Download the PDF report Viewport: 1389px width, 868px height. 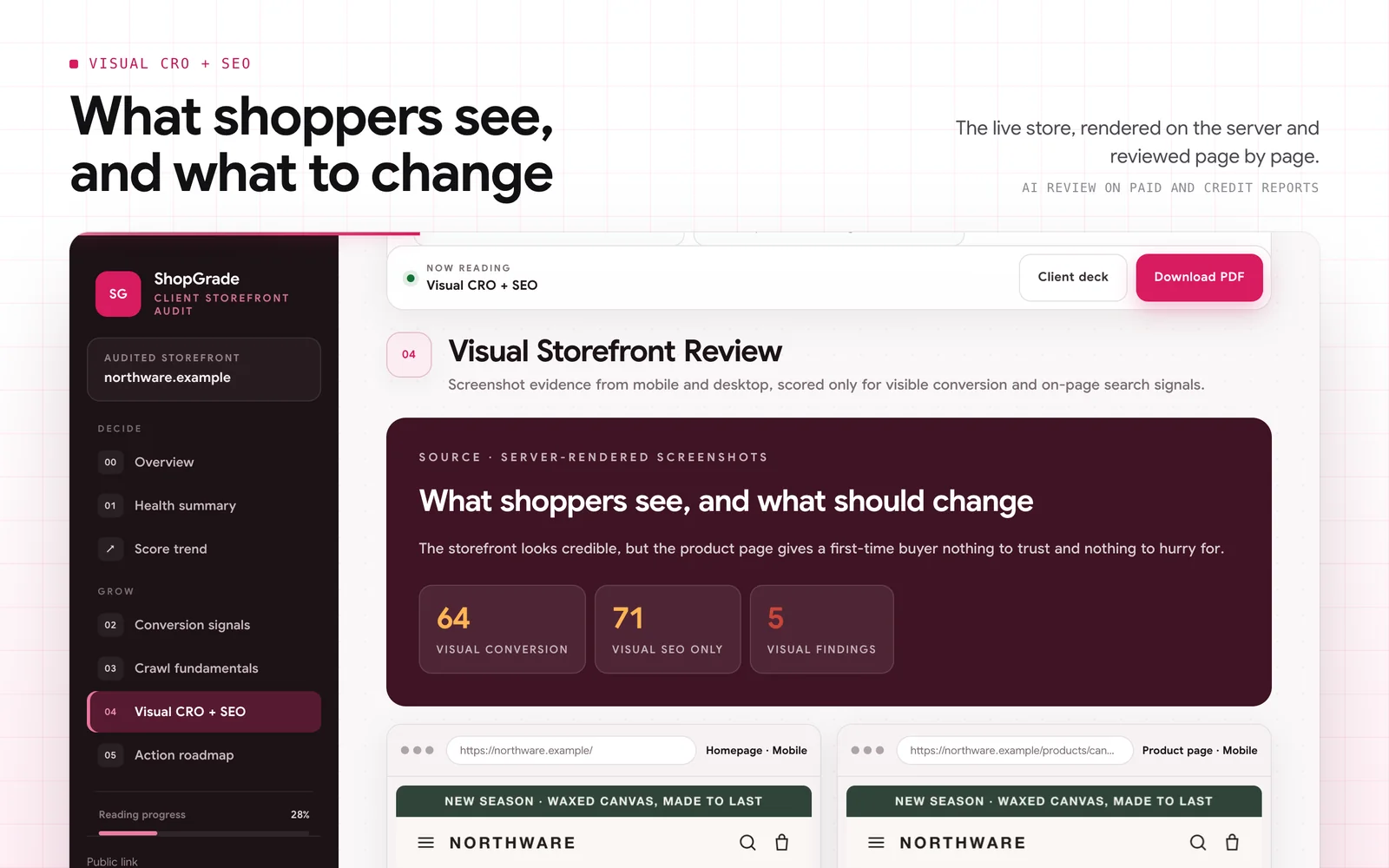[x=1199, y=277]
